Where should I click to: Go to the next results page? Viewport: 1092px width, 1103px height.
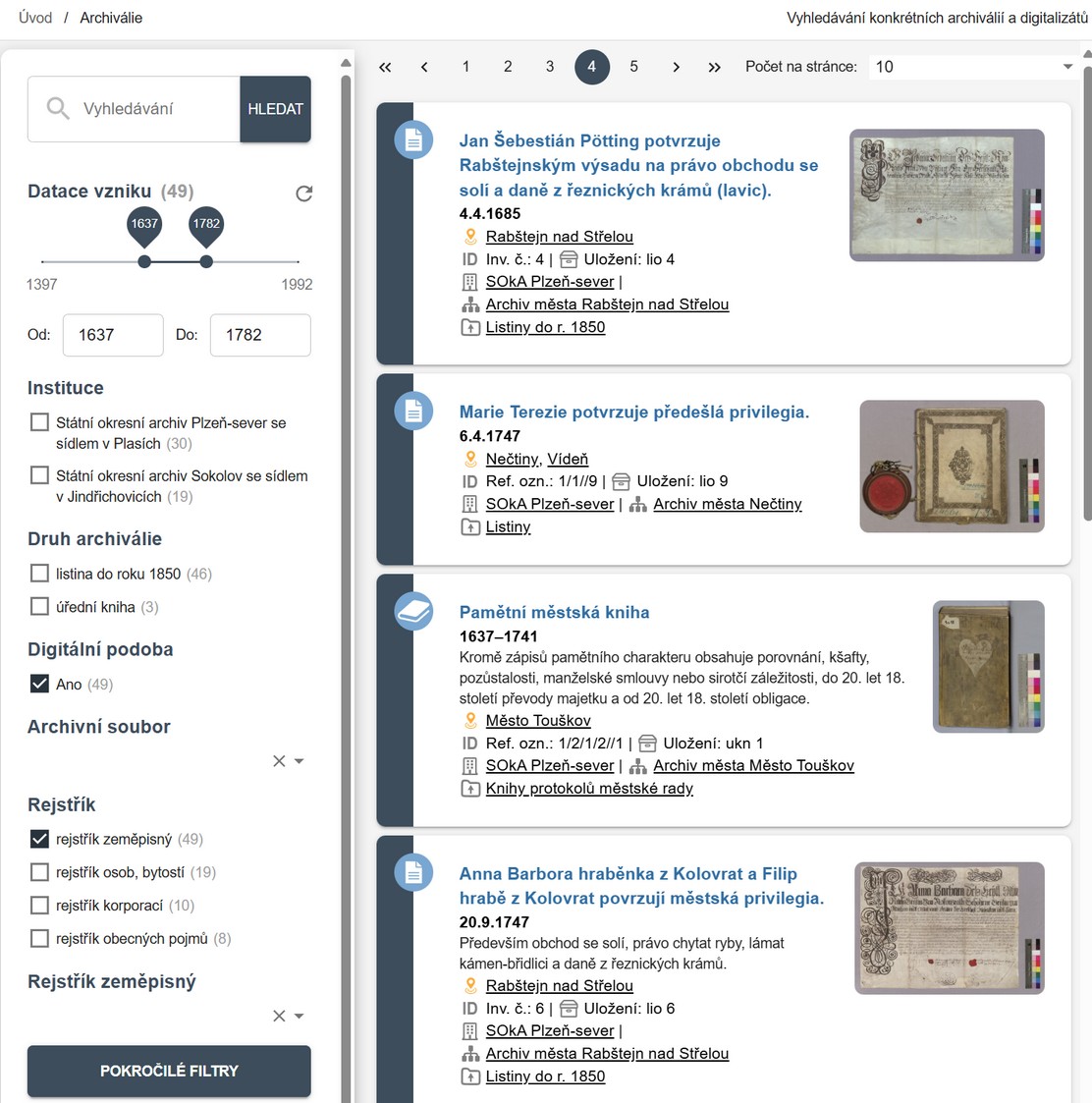click(676, 67)
